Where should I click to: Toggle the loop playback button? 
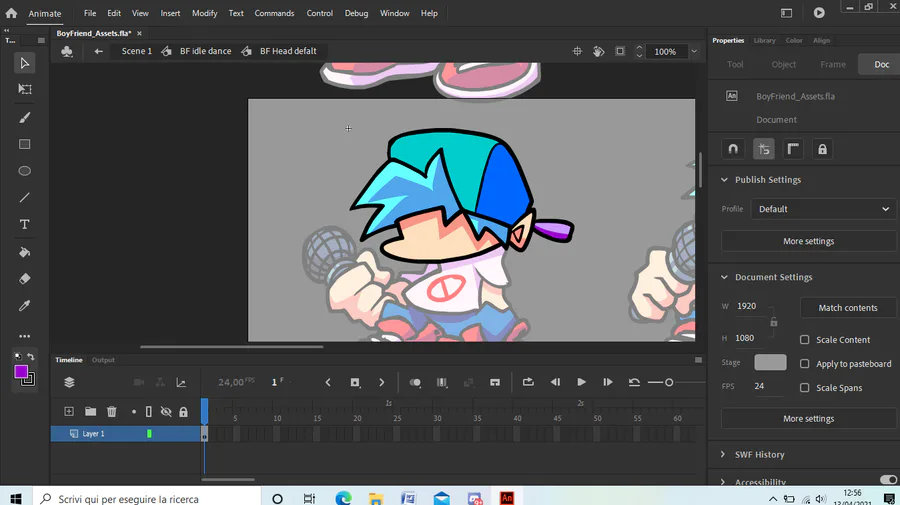pyautogui.click(x=528, y=382)
